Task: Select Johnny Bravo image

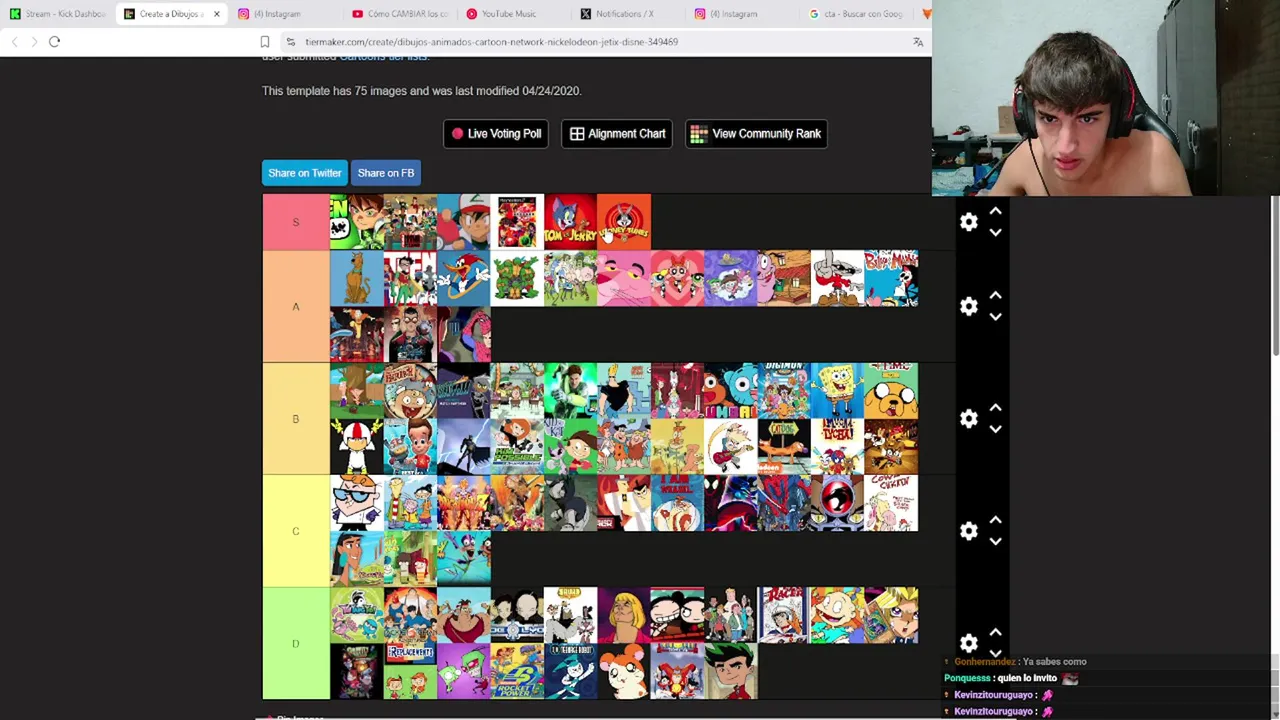Action: [x=624, y=390]
